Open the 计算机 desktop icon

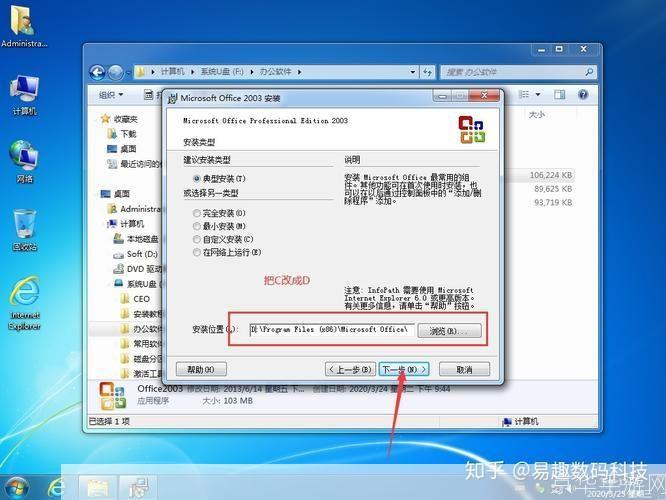coord(24,95)
